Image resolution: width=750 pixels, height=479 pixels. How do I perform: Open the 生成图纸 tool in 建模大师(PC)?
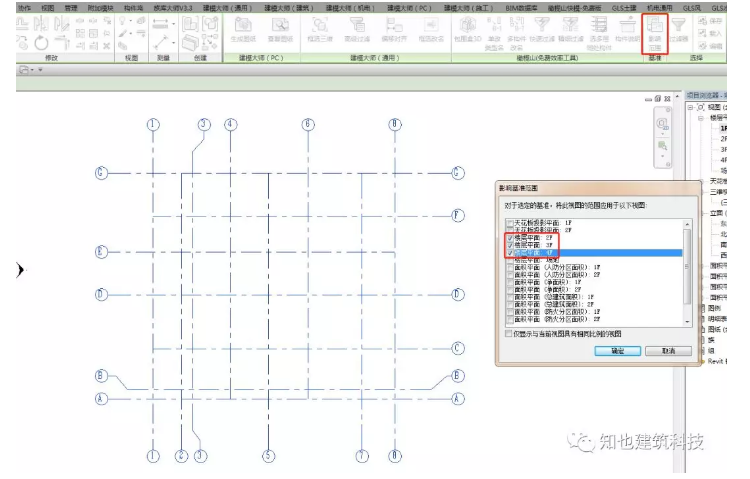click(243, 30)
